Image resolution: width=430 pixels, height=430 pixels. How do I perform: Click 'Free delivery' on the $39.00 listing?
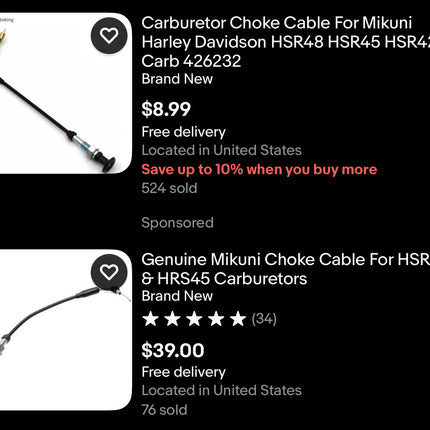pos(184,372)
